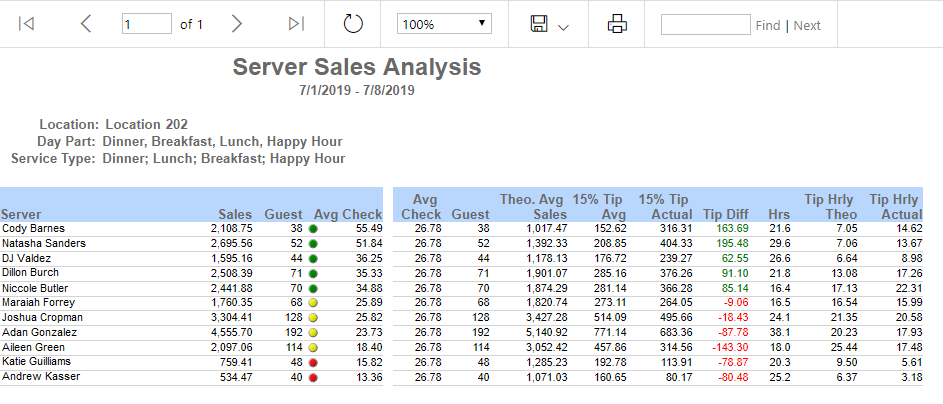
Task: Click the Service Type parameter value
Action: tap(224, 159)
